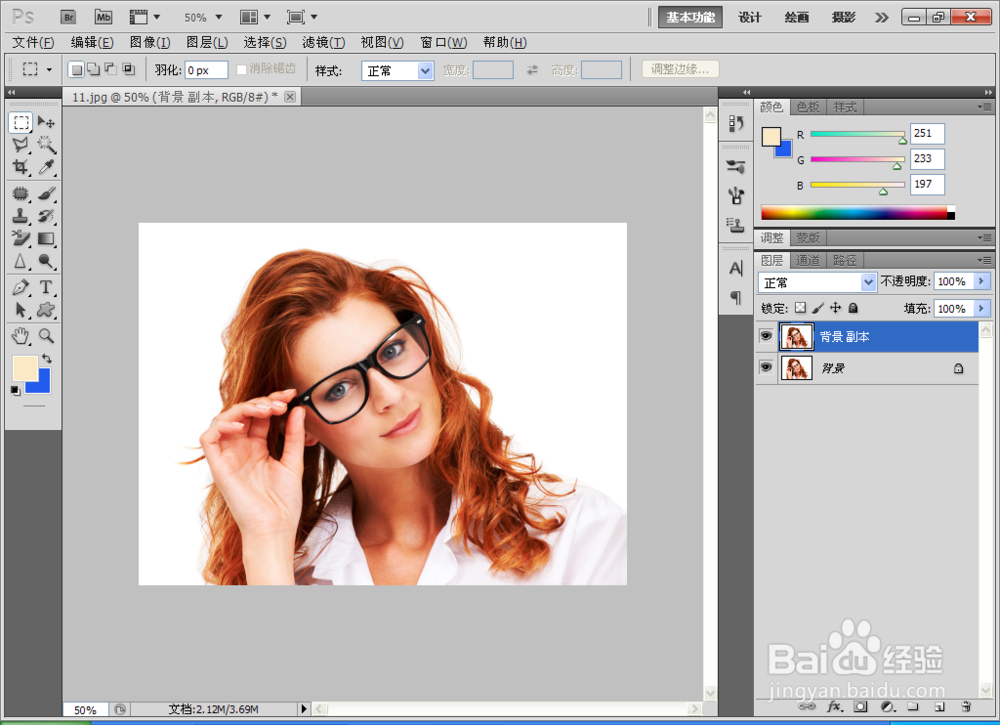Toggle lock image pixels

pyautogui.click(x=818, y=308)
